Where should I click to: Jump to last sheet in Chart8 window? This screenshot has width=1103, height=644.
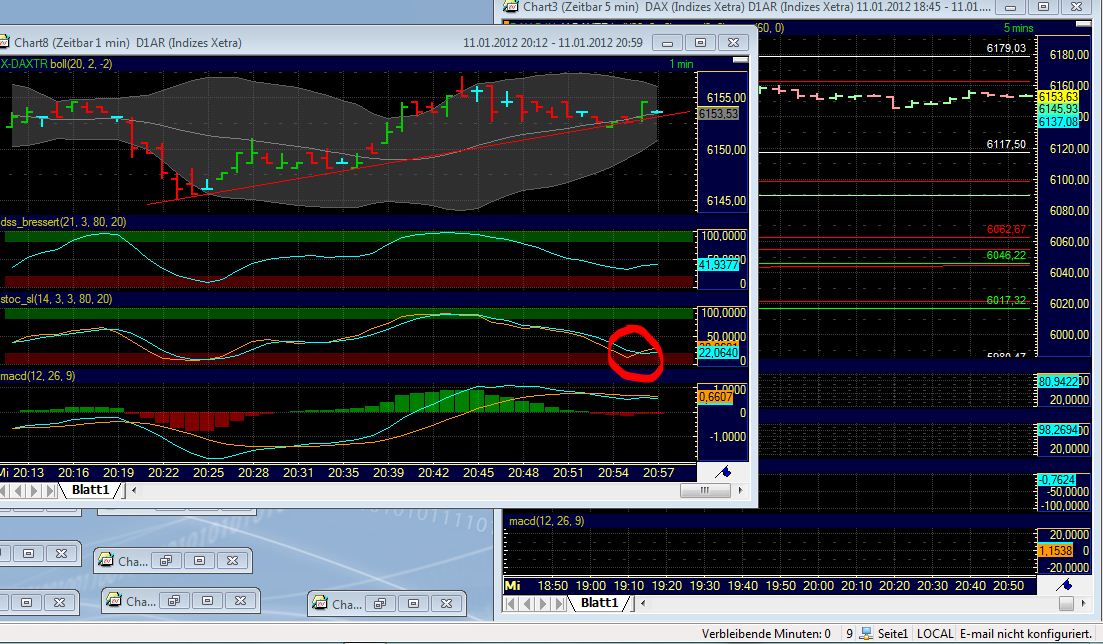(x=51, y=491)
